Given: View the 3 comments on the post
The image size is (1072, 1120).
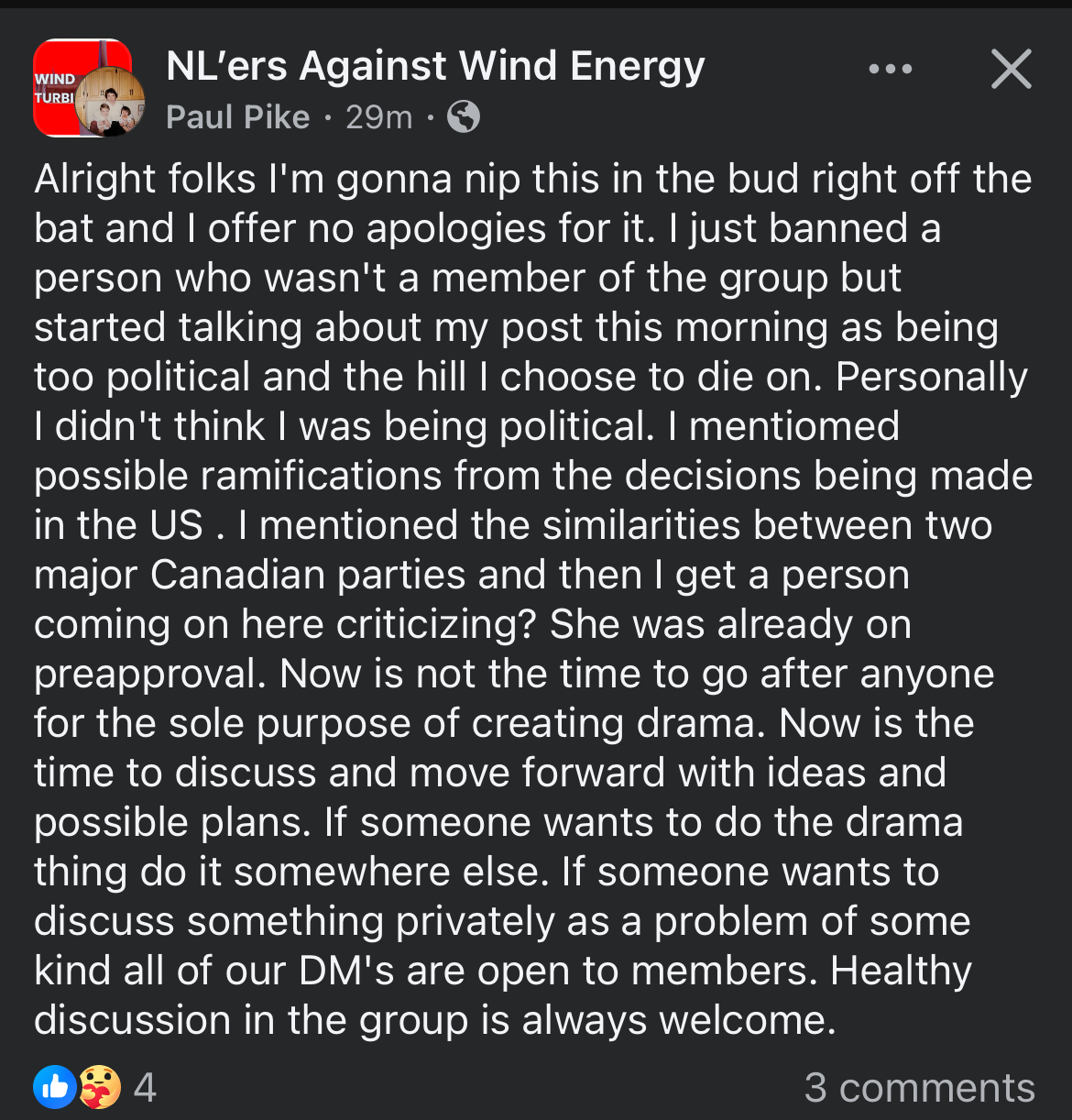Looking at the screenshot, I should pyautogui.click(x=919, y=1088).
